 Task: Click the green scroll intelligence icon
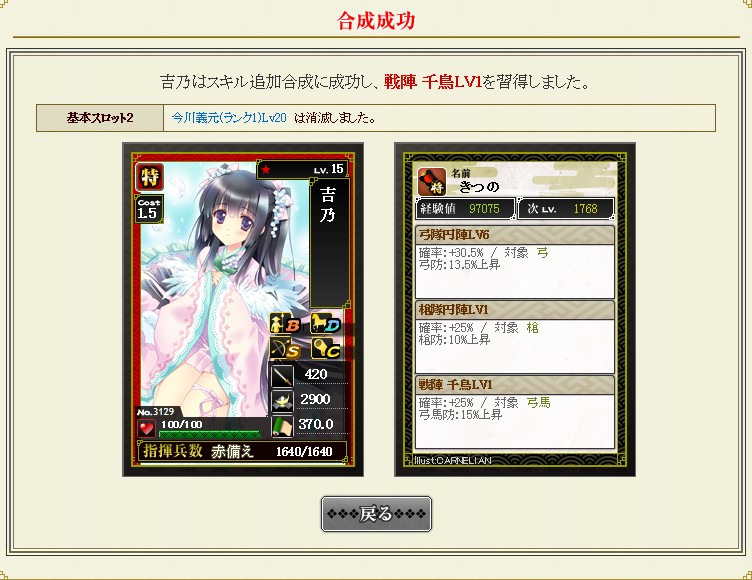(x=282, y=426)
